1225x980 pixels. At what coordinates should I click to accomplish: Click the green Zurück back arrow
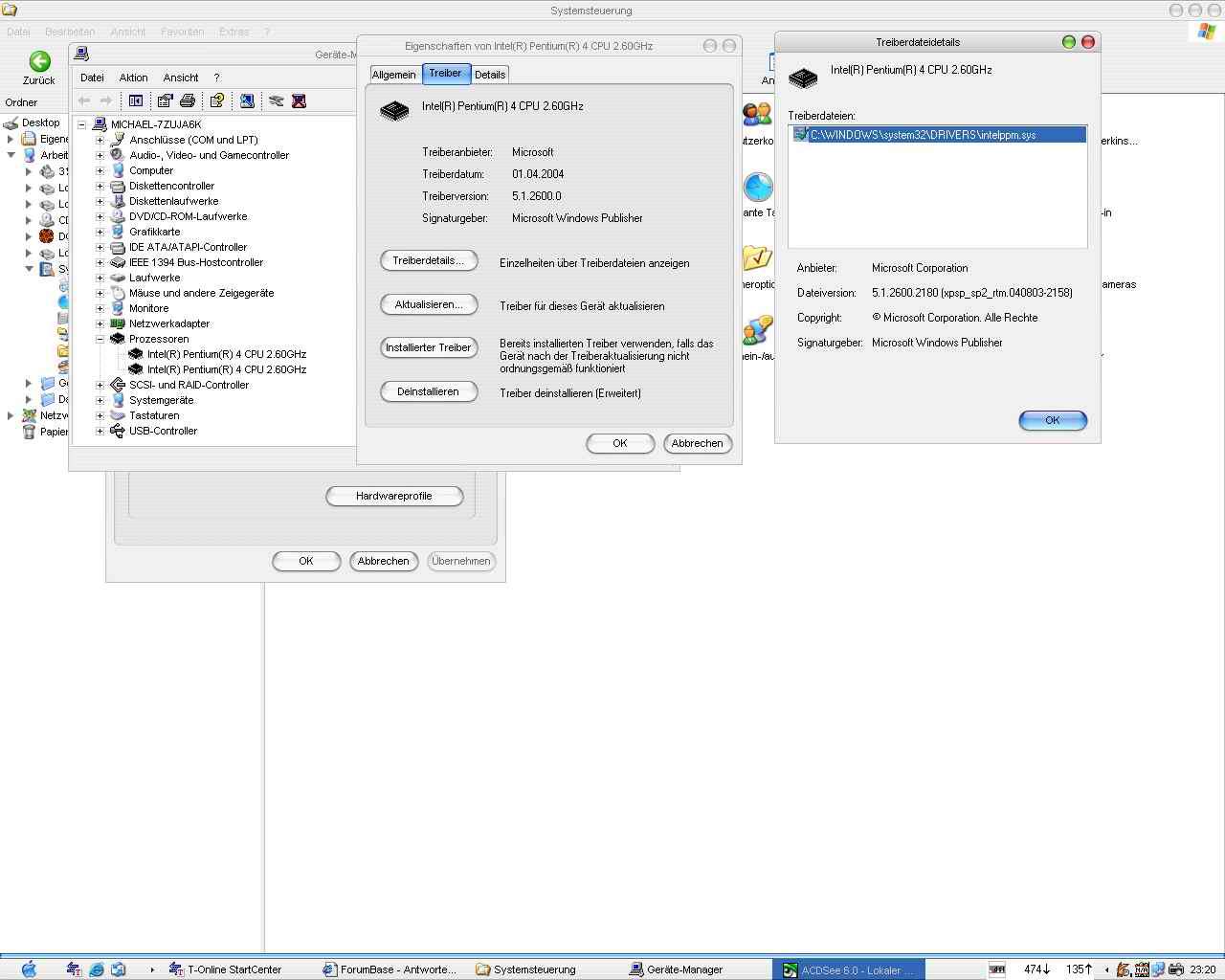pyautogui.click(x=39, y=61)
